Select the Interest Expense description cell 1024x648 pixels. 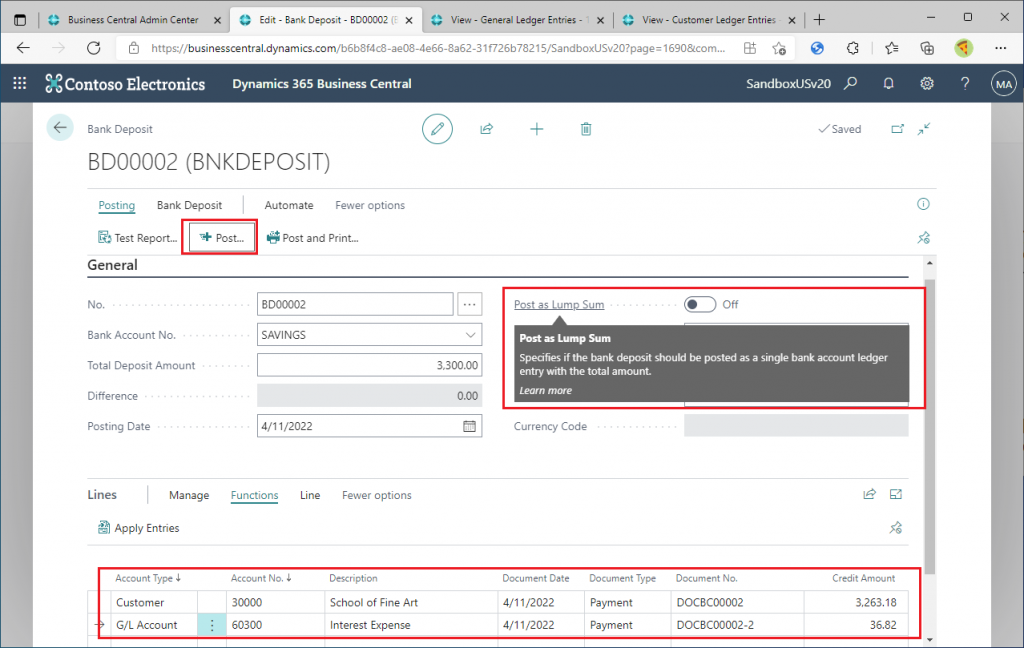(411, 625)
